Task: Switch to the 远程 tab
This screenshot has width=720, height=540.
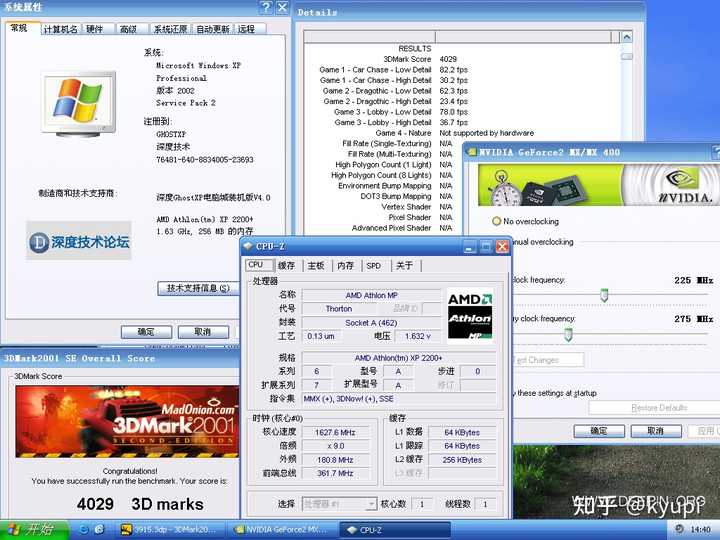Action: pyautogui.click(x=247, y=29)
